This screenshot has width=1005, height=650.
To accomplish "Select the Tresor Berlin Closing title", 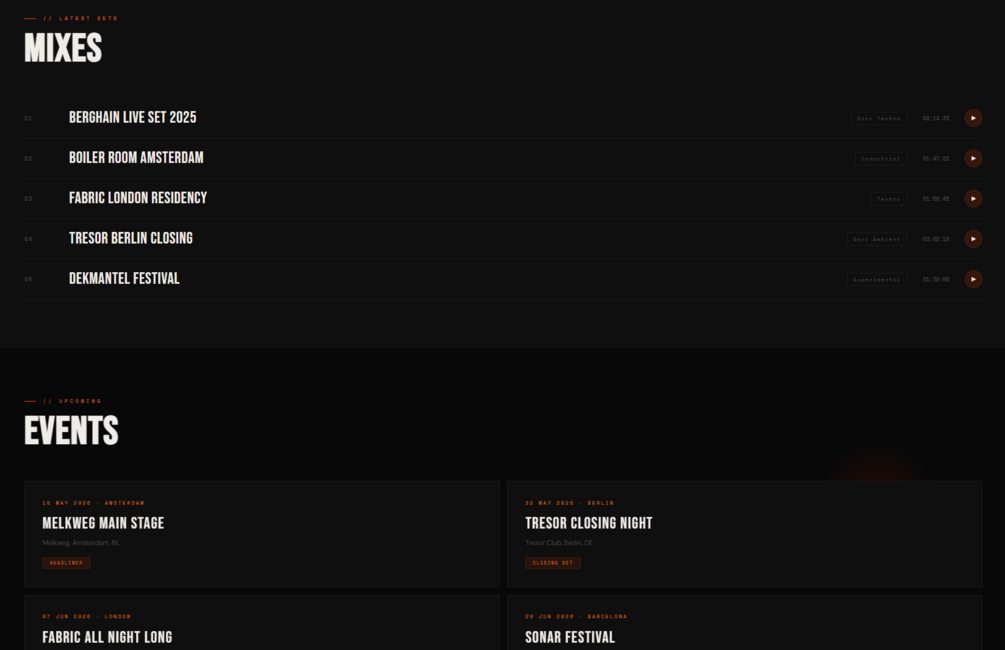I will tap(131, 239).
